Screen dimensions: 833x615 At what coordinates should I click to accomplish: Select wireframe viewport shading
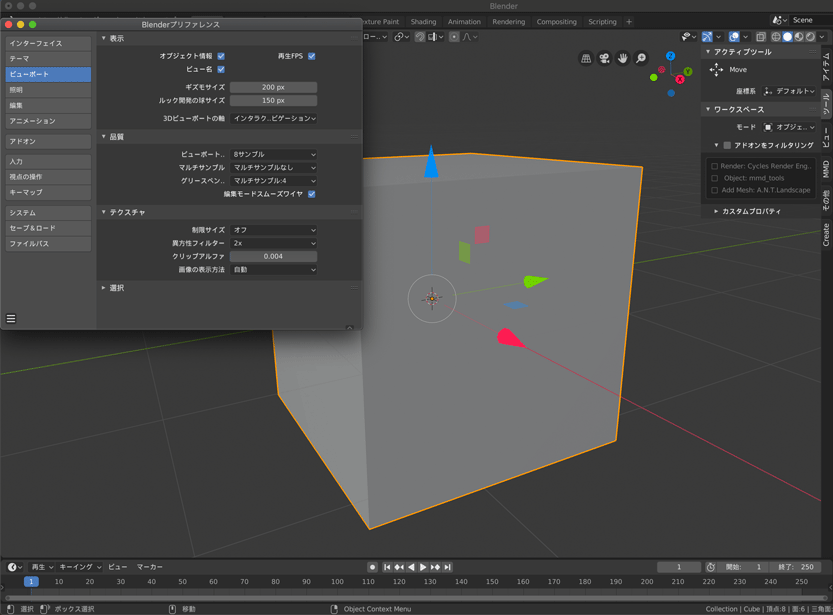tap(776, 37)
